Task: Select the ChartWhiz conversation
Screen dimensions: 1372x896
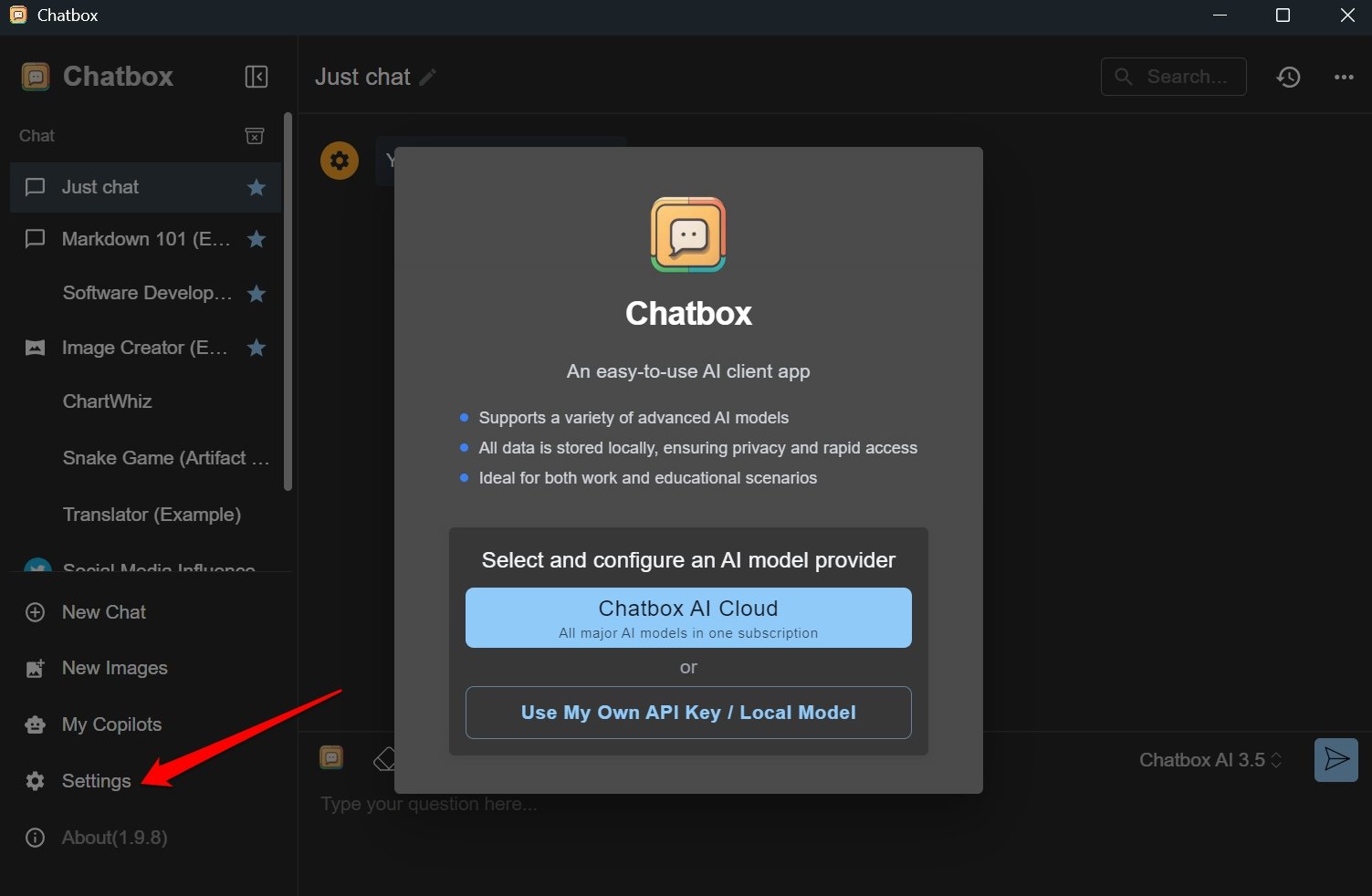Action: point(146,401)
